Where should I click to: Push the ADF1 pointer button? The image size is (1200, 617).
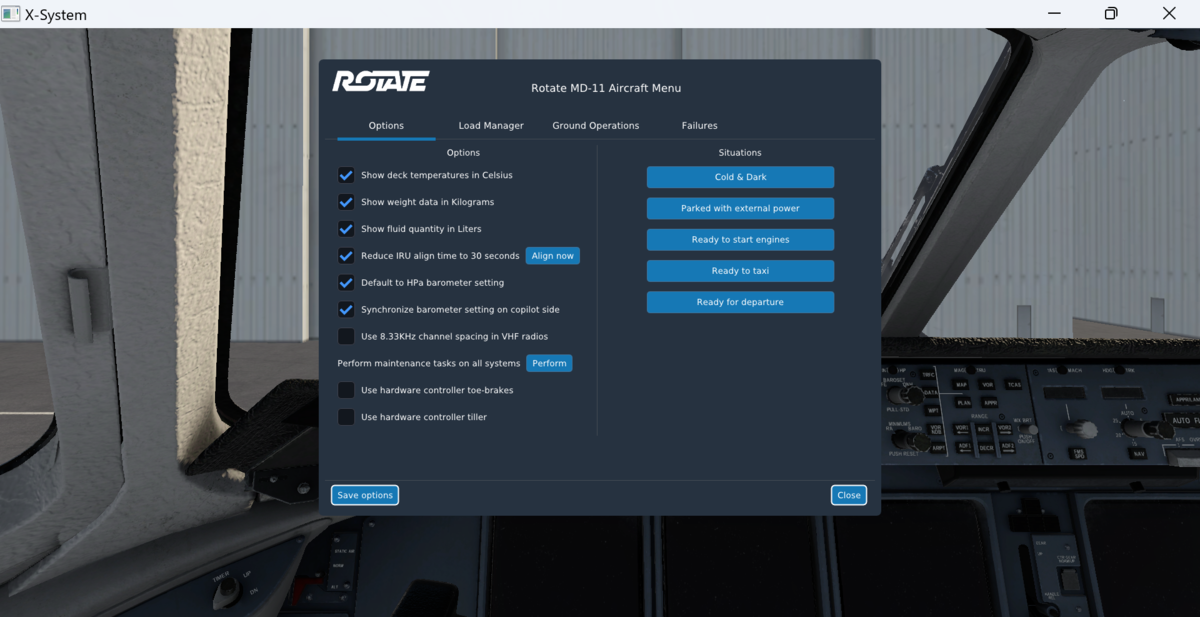point(964,448)
